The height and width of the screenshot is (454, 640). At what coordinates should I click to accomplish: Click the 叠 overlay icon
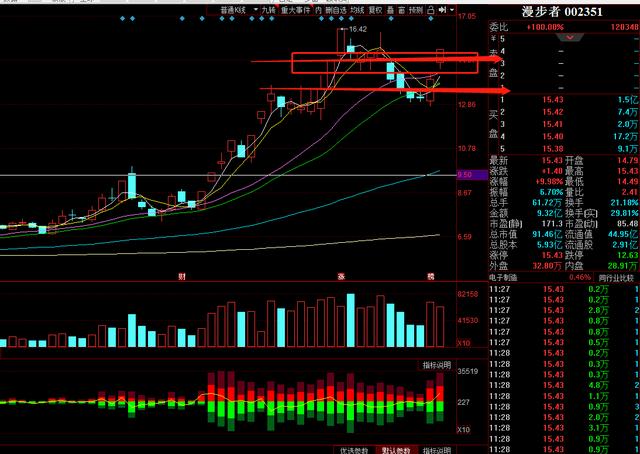391,10
